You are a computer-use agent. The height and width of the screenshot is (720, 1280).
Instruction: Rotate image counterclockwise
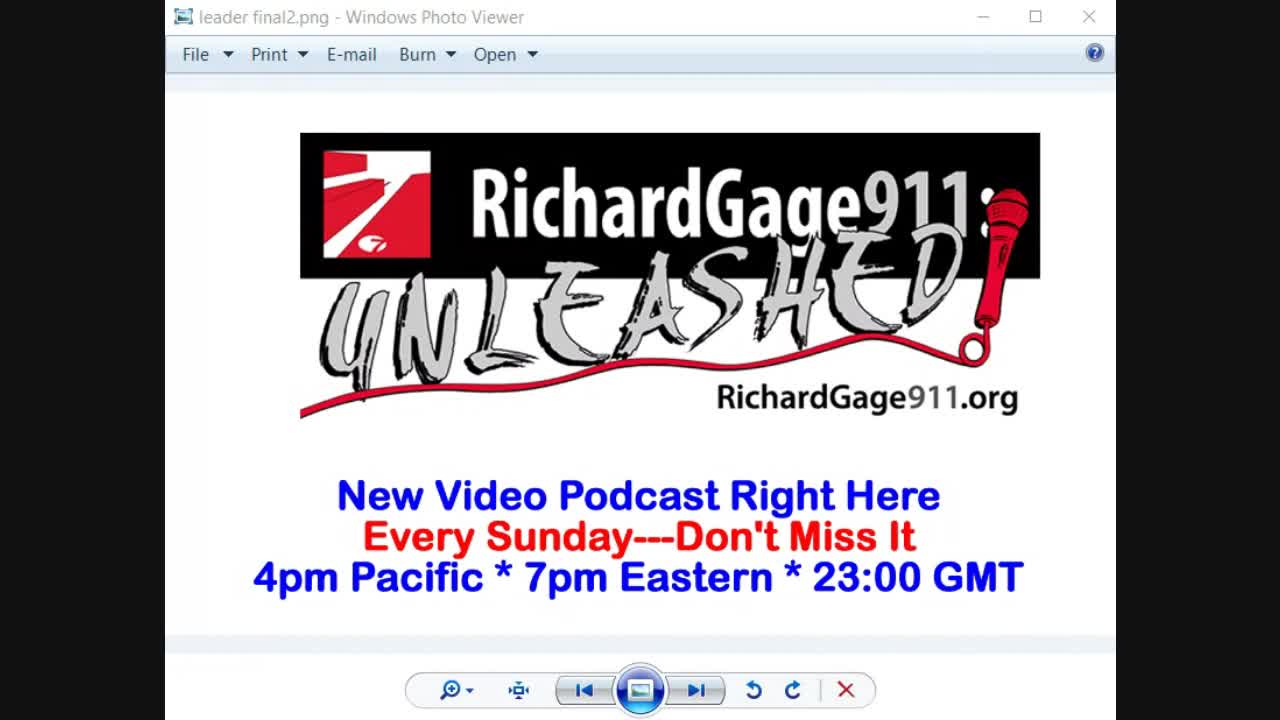click(x=754, y=690)
